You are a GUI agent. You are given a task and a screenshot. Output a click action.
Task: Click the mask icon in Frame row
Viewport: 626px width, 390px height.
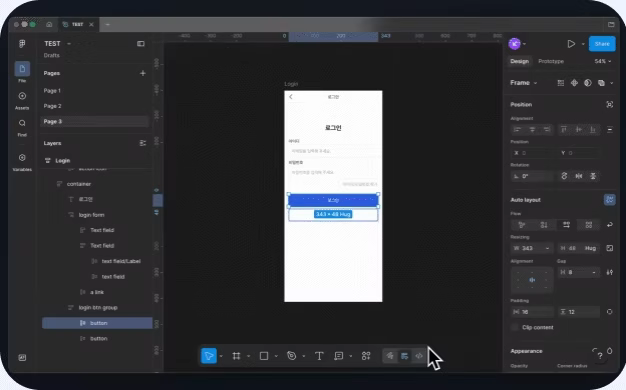(588, 83)
